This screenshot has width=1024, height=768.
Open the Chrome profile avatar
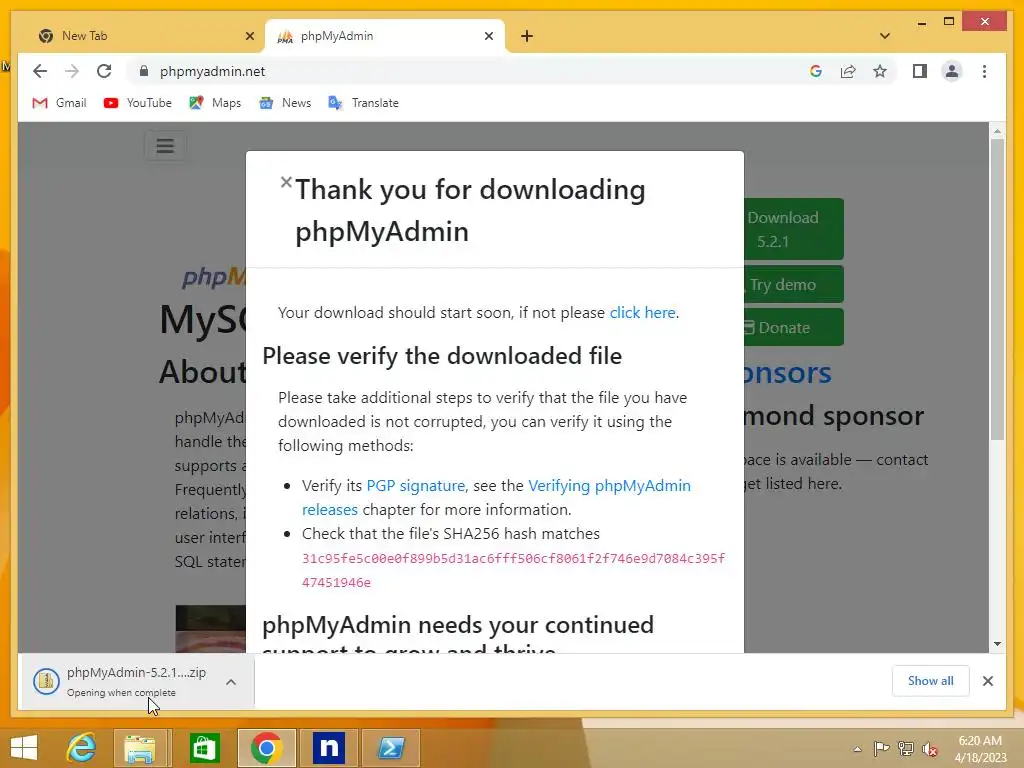tap(952, 71)
